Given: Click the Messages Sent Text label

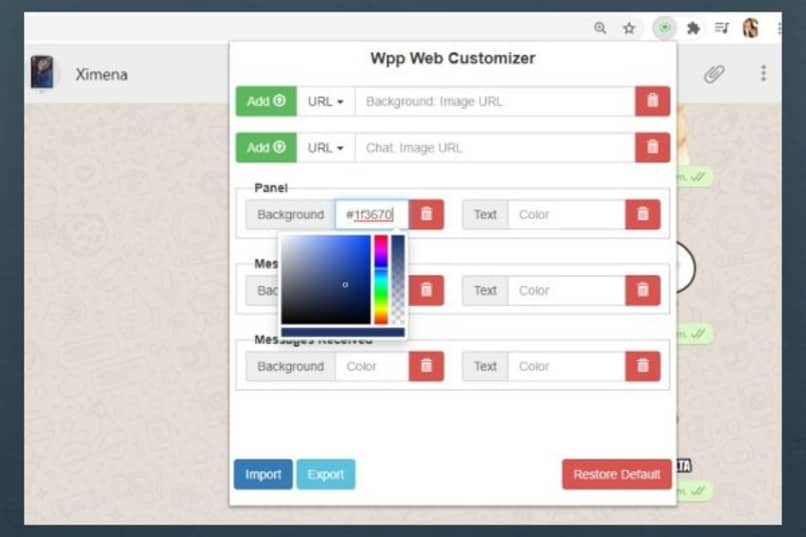Looking at the screenshot, I should 485,290.
